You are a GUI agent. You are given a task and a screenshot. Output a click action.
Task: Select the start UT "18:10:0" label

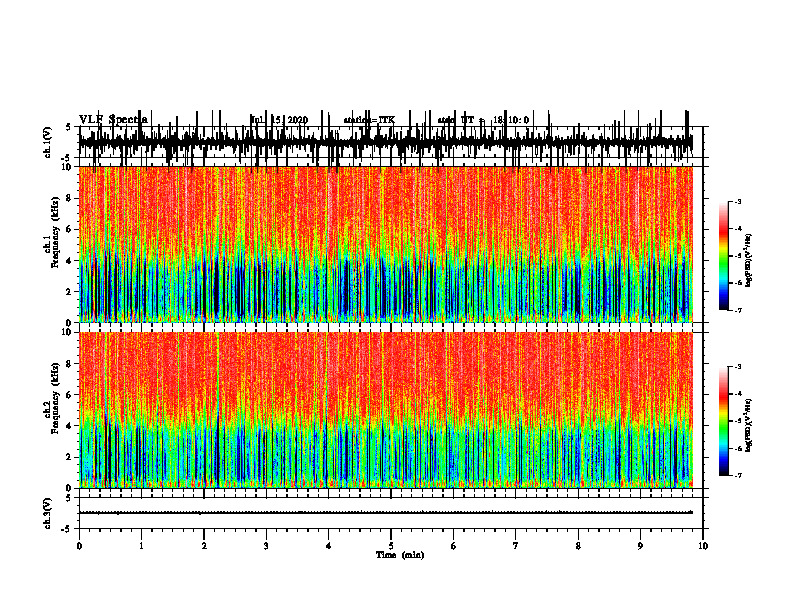click(x=511, y=120)
